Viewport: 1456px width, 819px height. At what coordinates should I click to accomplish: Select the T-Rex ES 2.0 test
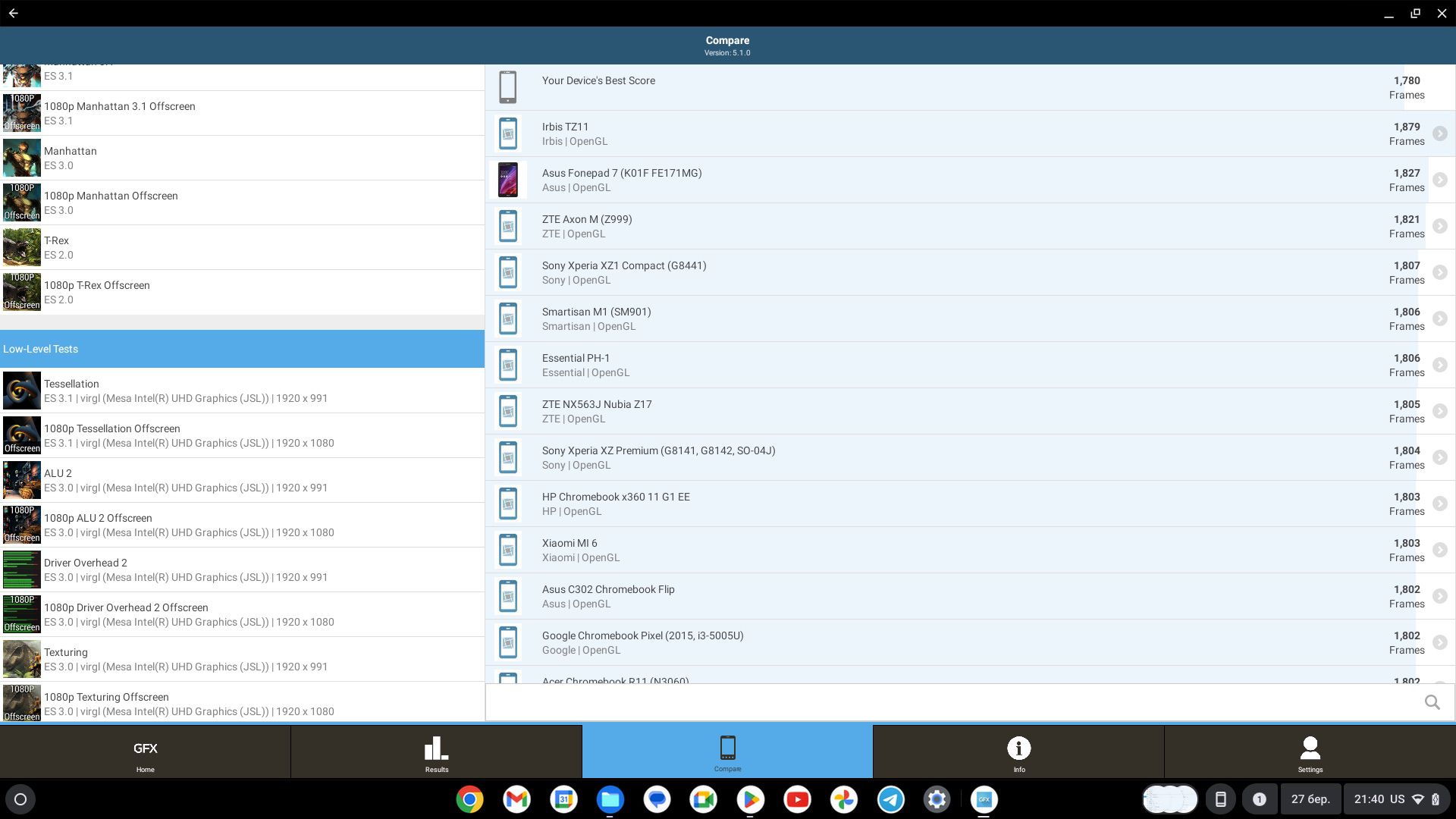[242, 247]
